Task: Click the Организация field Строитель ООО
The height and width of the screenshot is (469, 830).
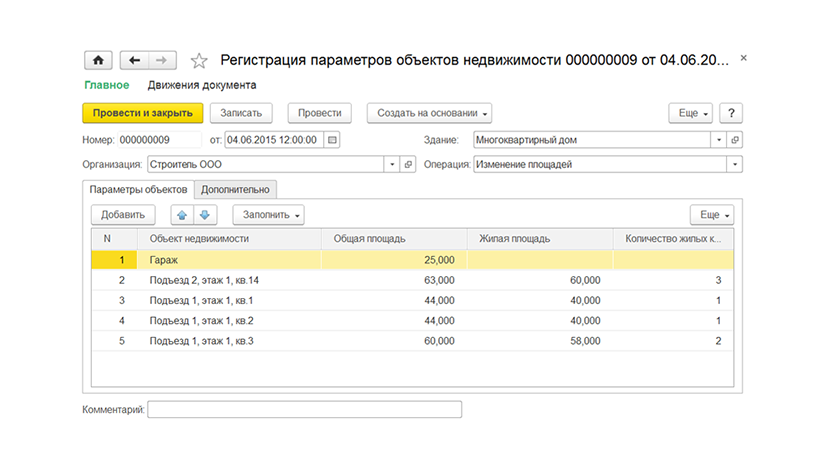Action: 266,164
